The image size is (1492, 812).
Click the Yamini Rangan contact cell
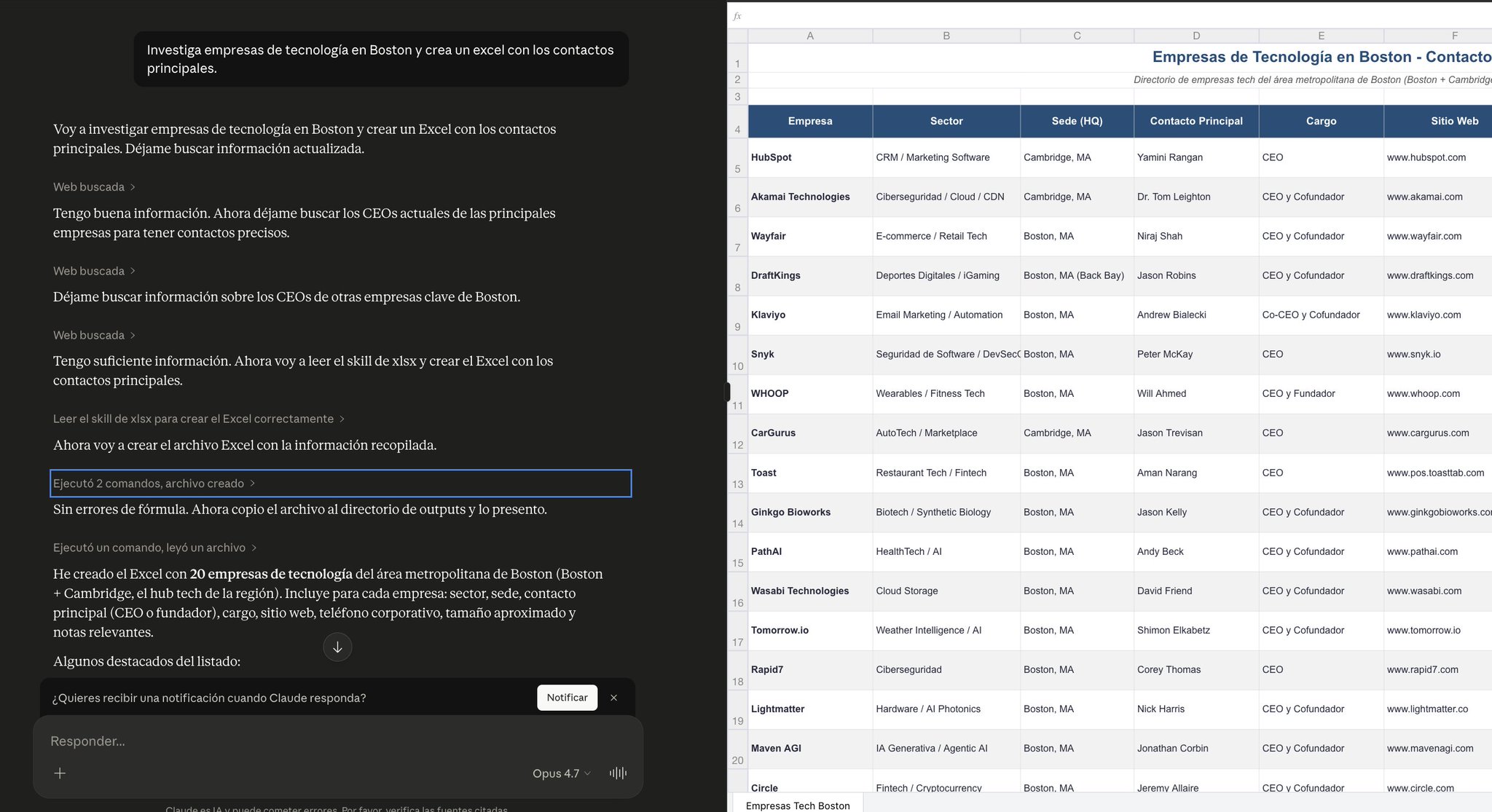point(1196,157)
